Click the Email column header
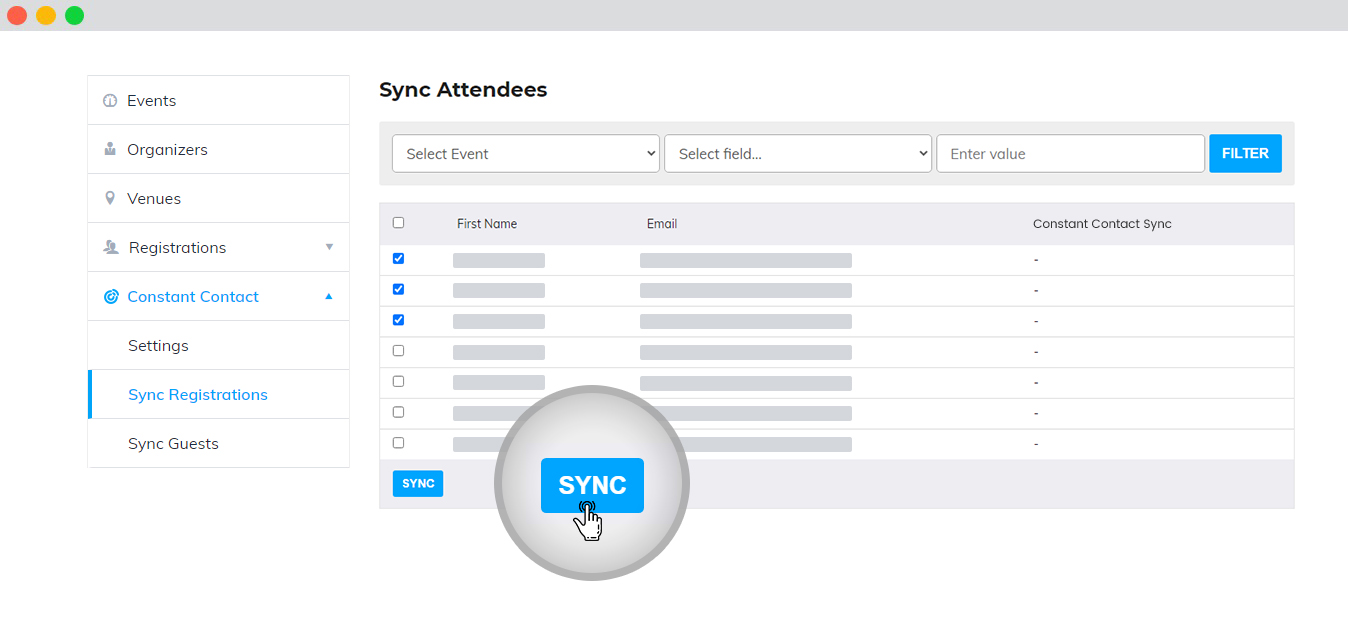The height and width of the screenshot is (635, 1348). coord(662,224)
